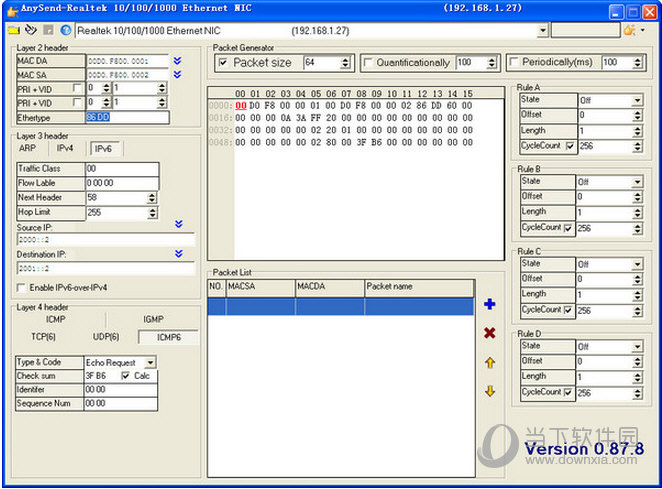Image resolution: width=662 pixels, height=489 pixels.
Task: Click Next Header spinner
Action: pyautogui.click(x=152, y=198)
